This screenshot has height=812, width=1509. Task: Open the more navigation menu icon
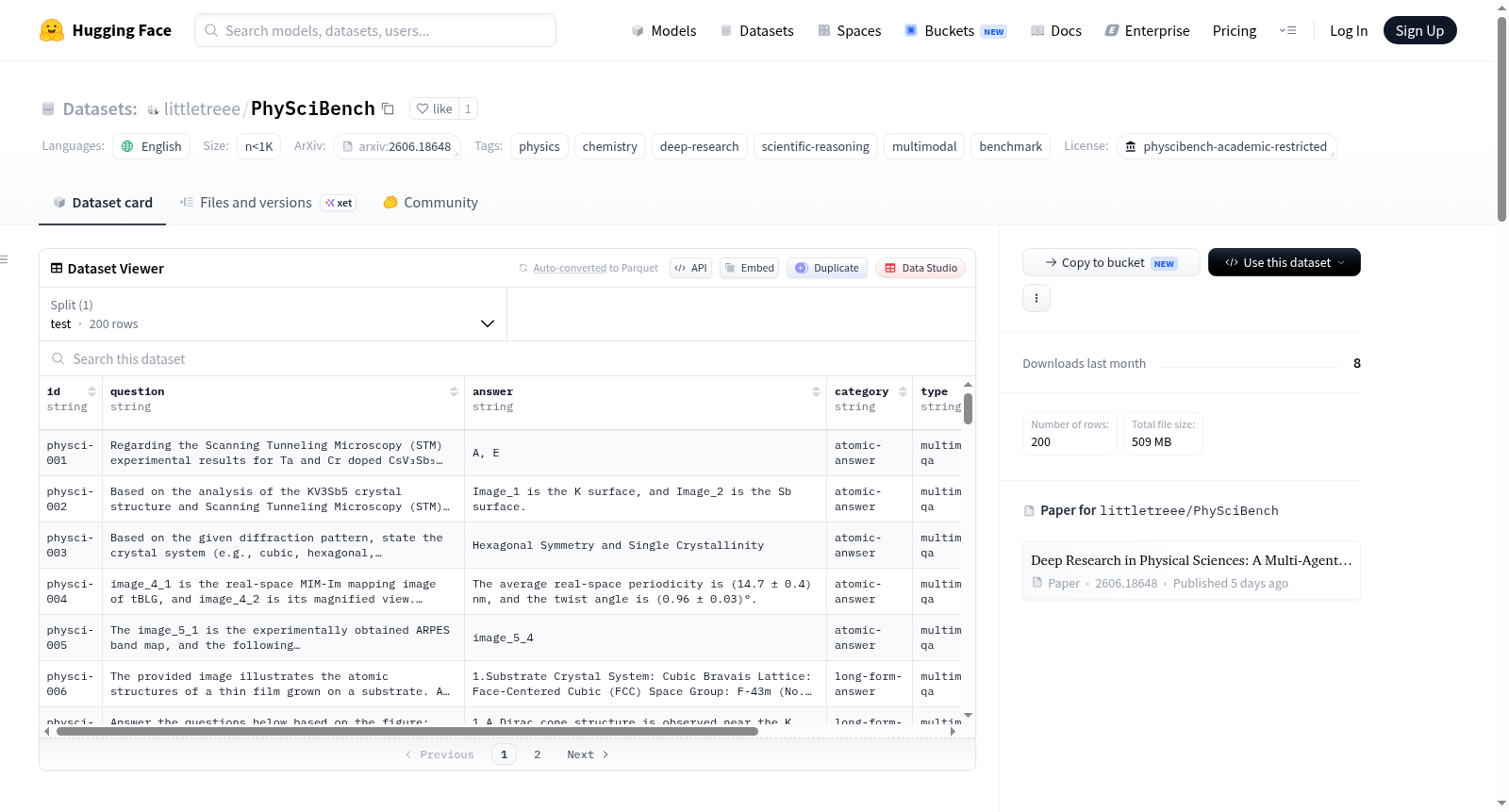coord(1287,30)
